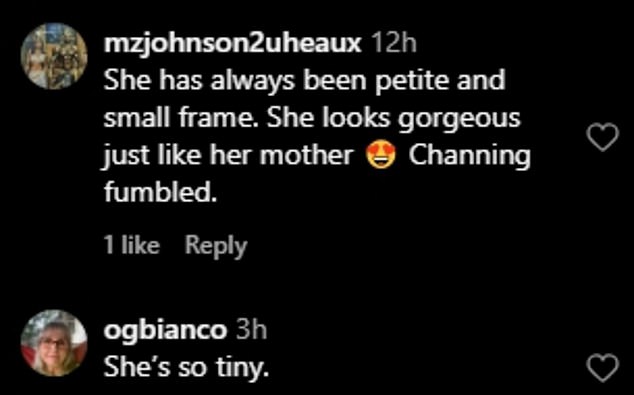Image resolution: width=634 pixels, height=395 pixels.
Task: View who gave the 1 like
Action: [x=132, y=245]
